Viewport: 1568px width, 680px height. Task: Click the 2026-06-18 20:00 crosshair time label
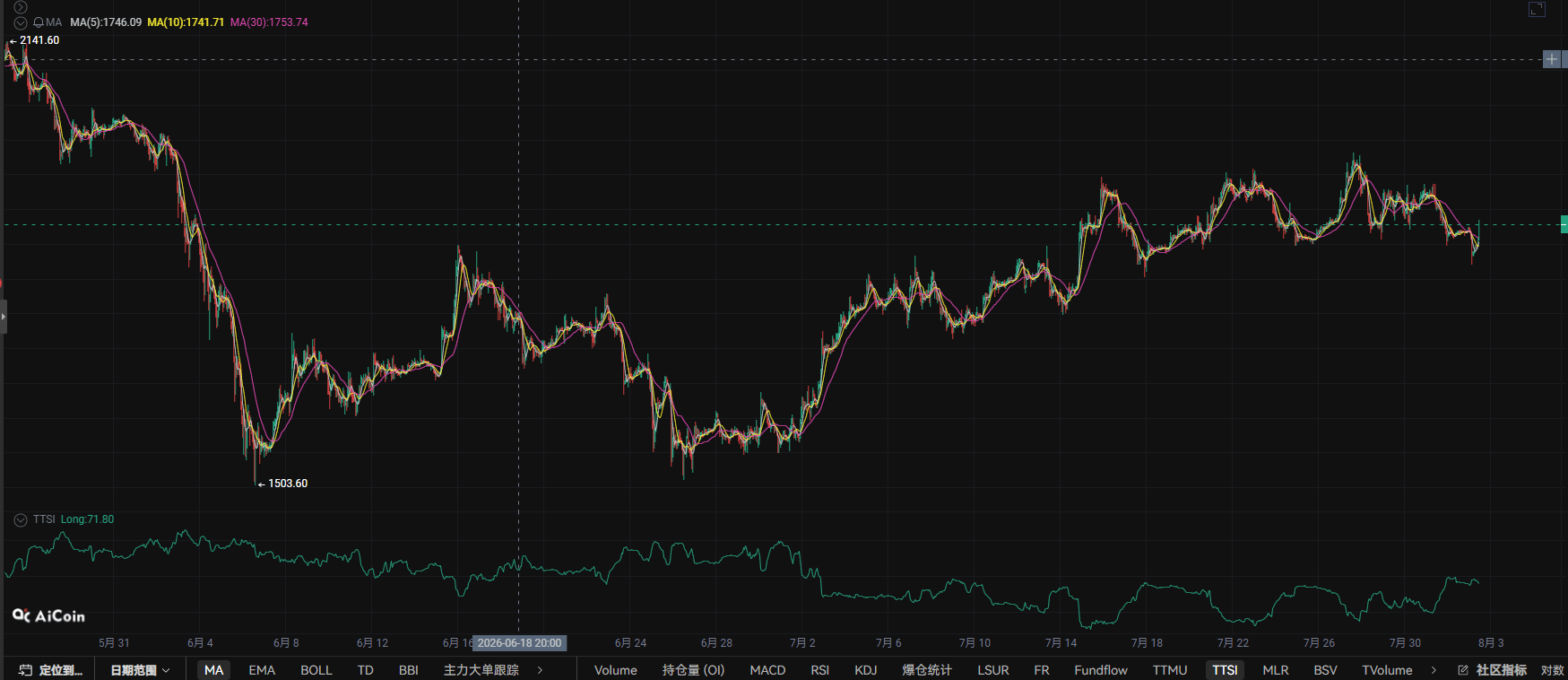(x=520, y=643)
